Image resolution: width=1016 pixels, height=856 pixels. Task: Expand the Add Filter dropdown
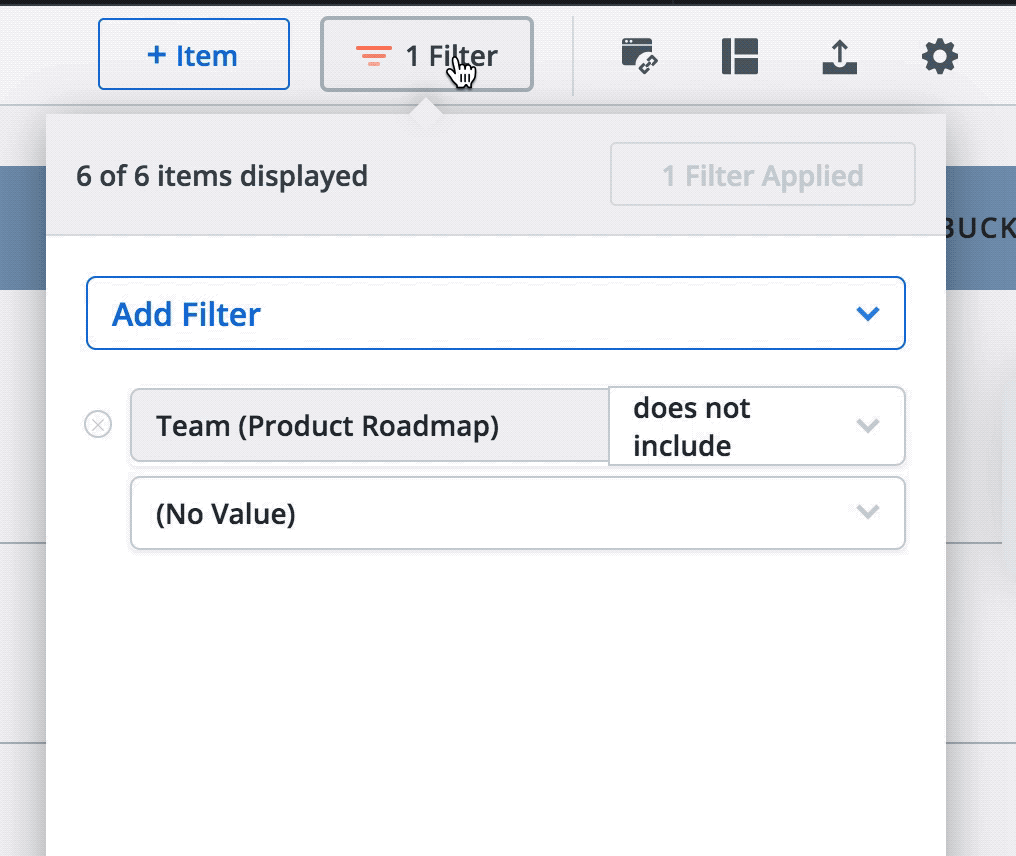[496, 313]
